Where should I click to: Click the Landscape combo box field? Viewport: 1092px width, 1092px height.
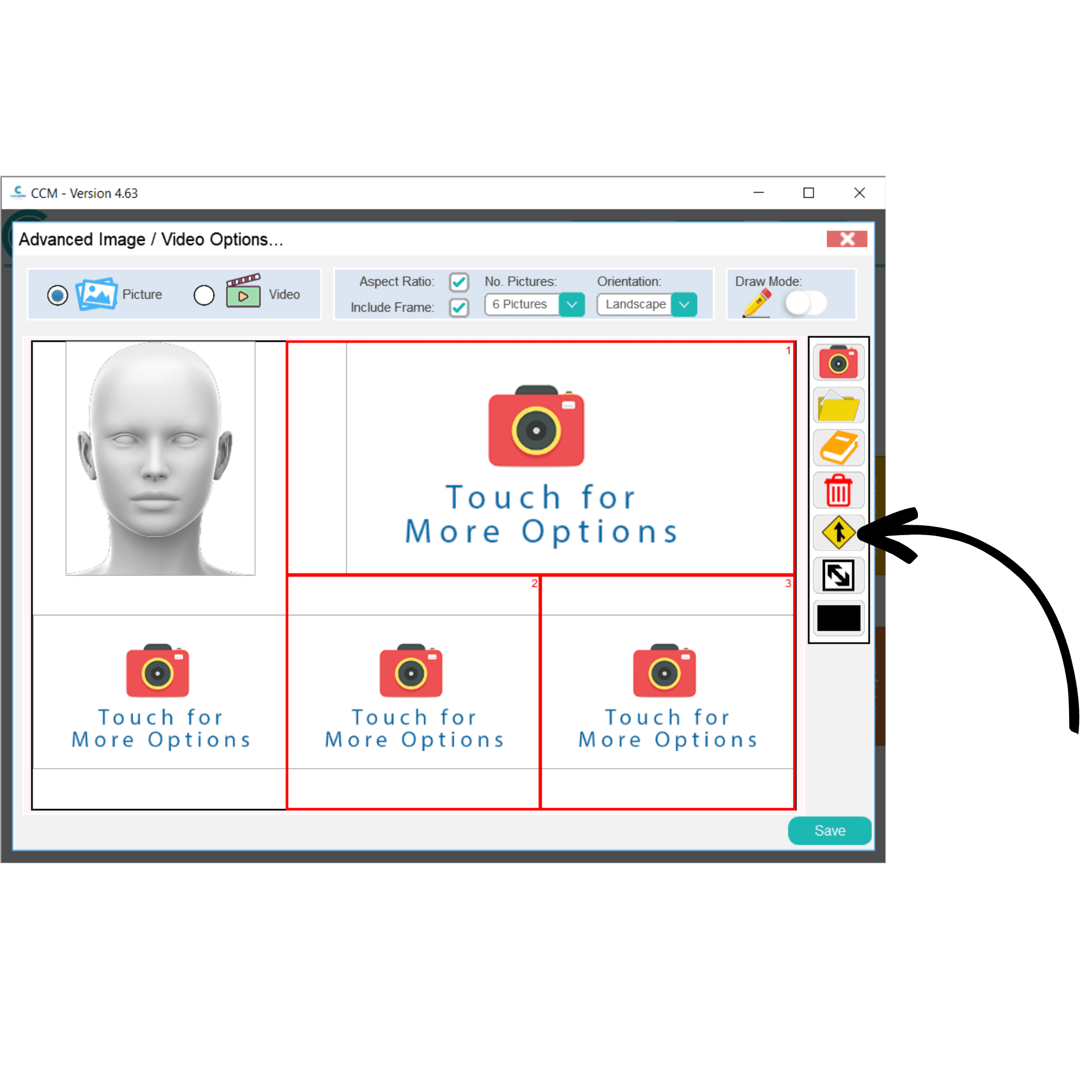tap(646, 305)
